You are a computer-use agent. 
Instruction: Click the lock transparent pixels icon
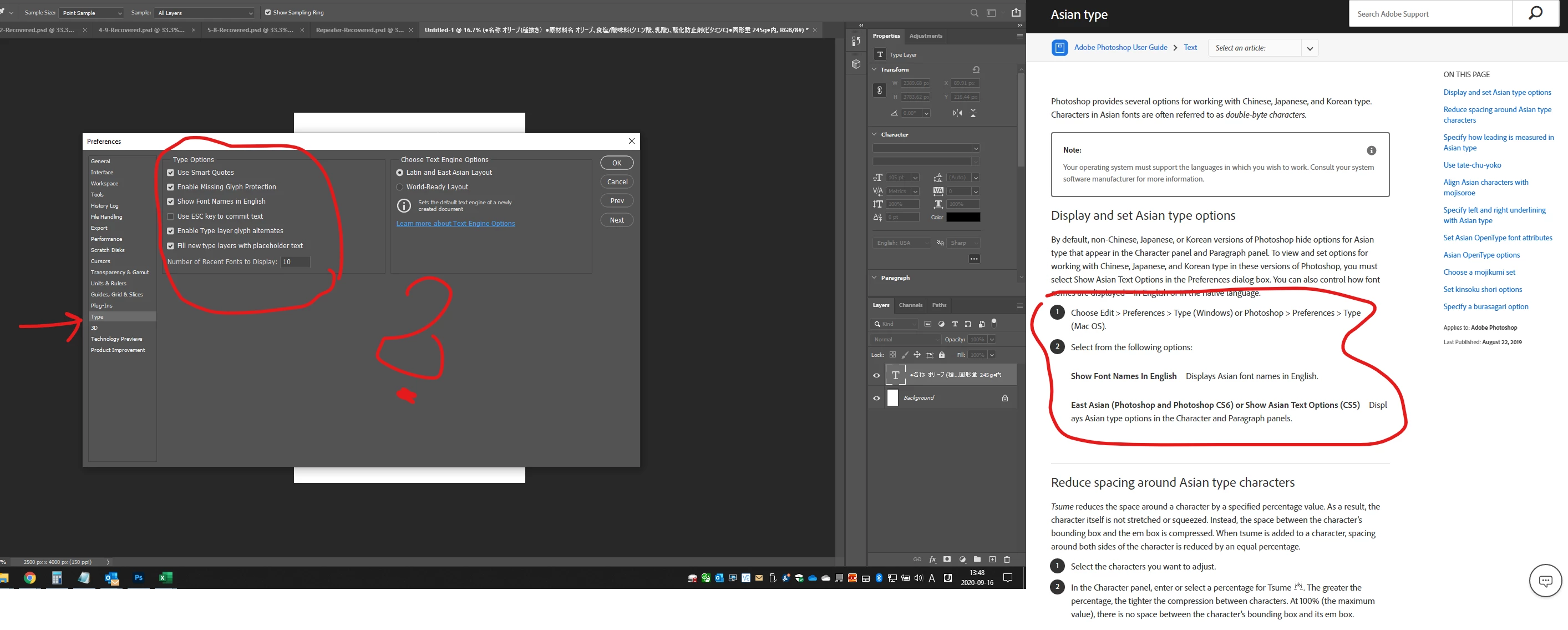coord(892,355)
